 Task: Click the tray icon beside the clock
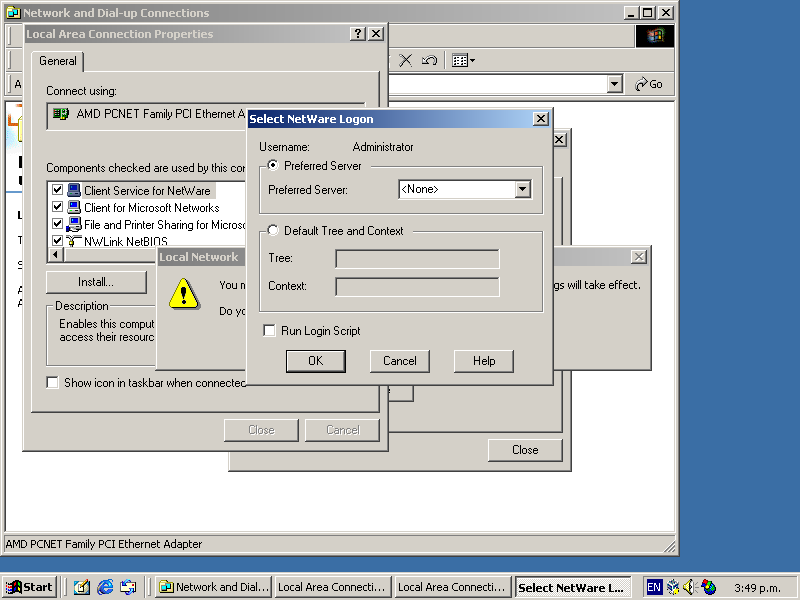[709, 587]
